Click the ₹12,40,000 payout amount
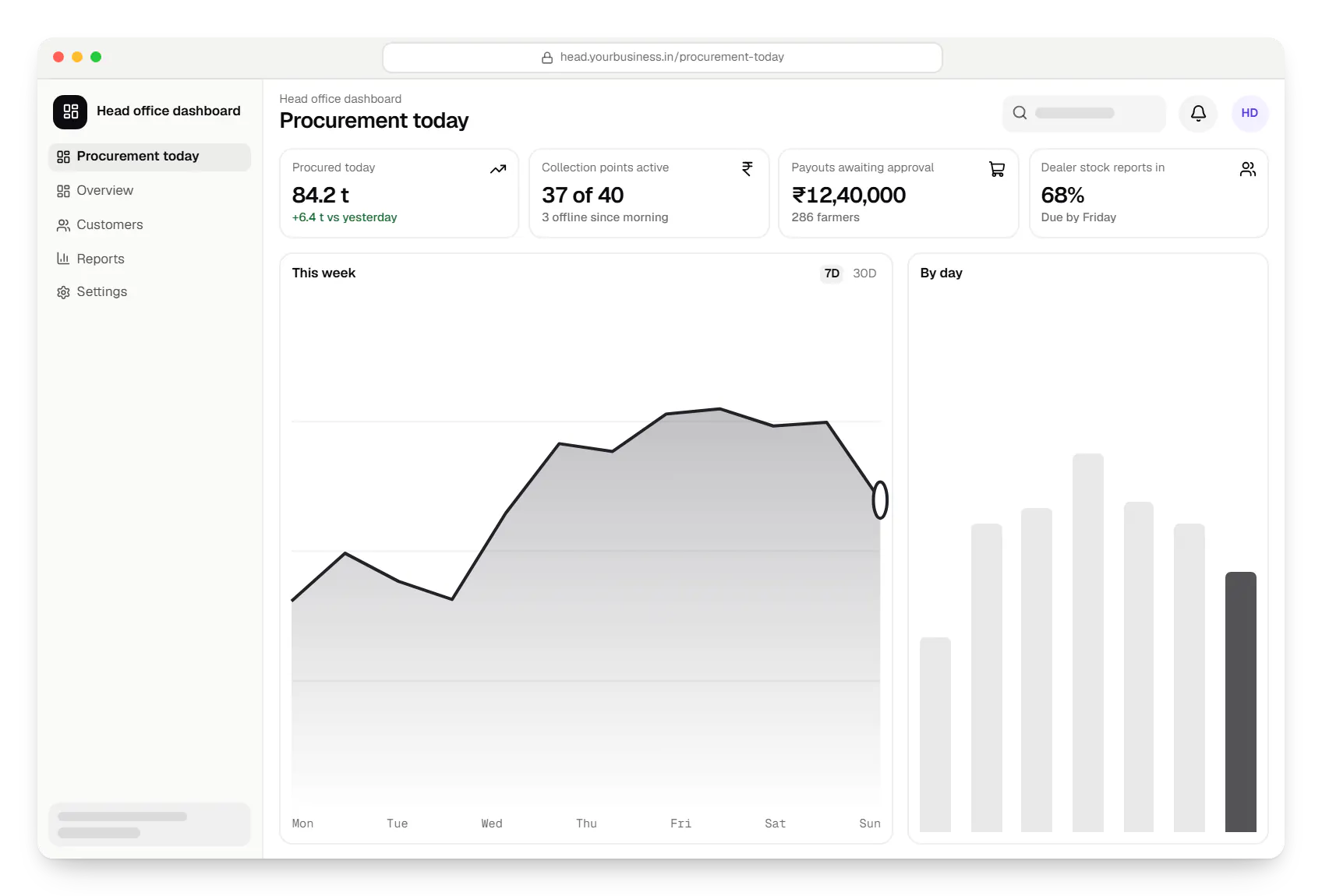Image resolution: width=1322 pixels, height=896 pixels. pos(849,195)
